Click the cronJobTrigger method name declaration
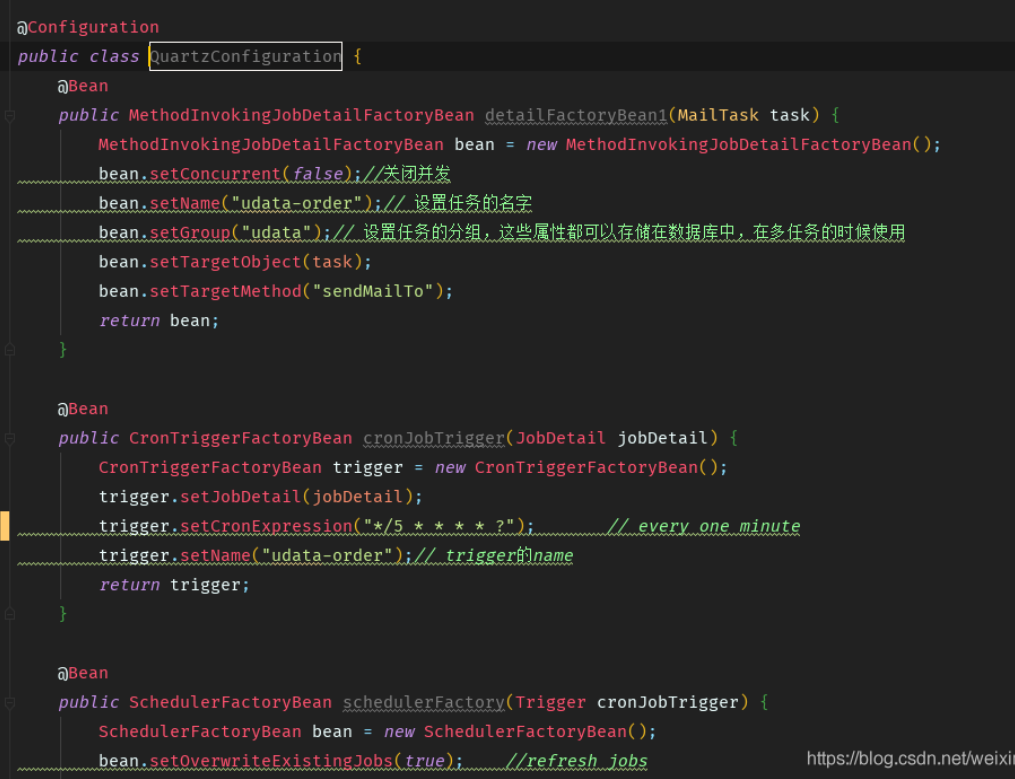This screenshot has width=1015, height=779. [x=434, y=438]
